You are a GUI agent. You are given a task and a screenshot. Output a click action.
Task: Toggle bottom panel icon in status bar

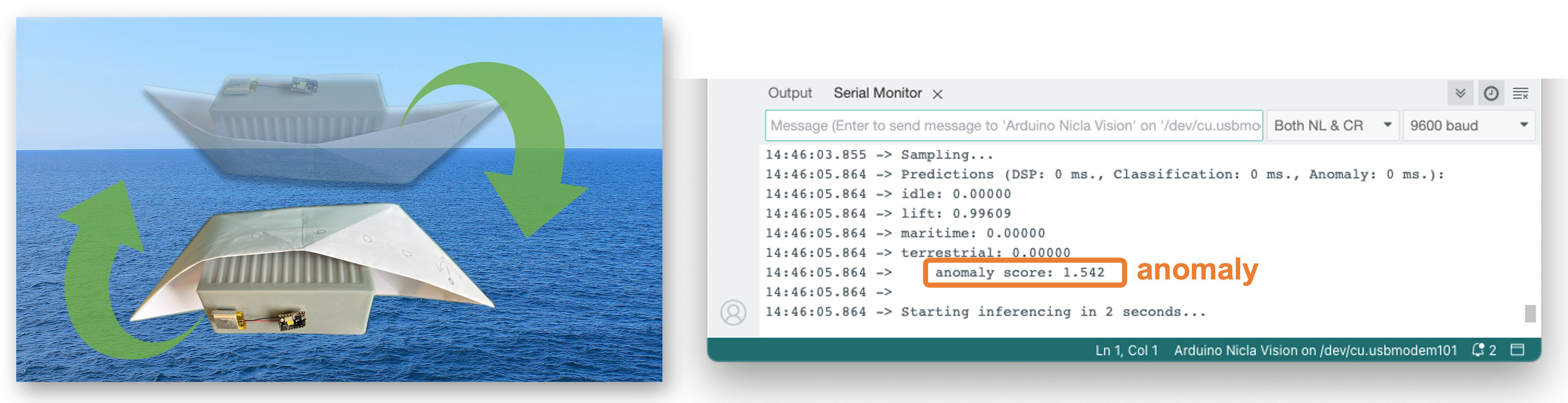(1517, 350)
